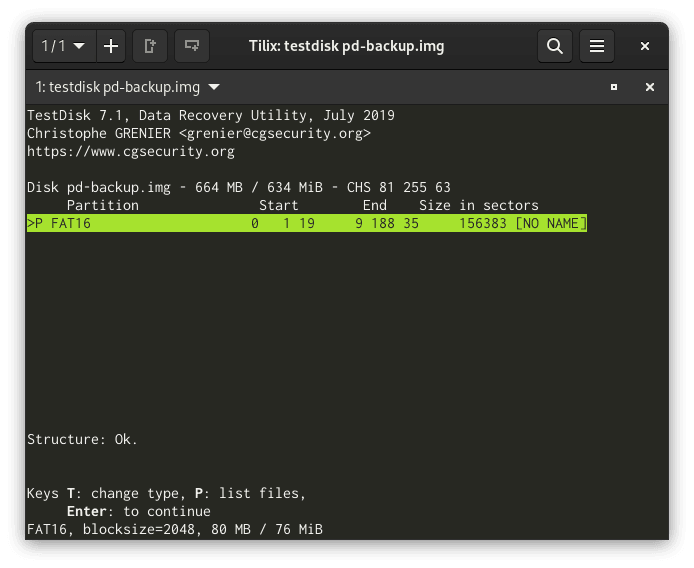Select the highlighted FAT16 partition row

306,224
